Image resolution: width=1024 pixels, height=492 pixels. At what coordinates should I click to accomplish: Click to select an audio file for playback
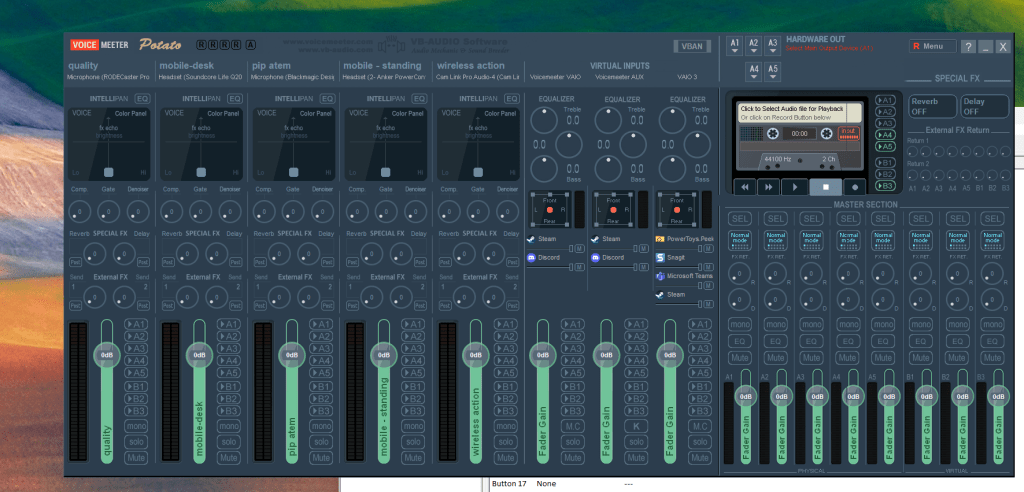799,112
